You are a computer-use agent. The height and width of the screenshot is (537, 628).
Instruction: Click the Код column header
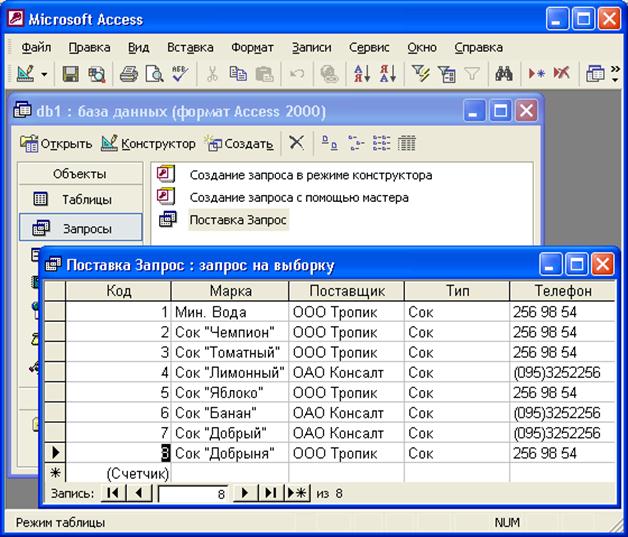[x=119, y=291]
